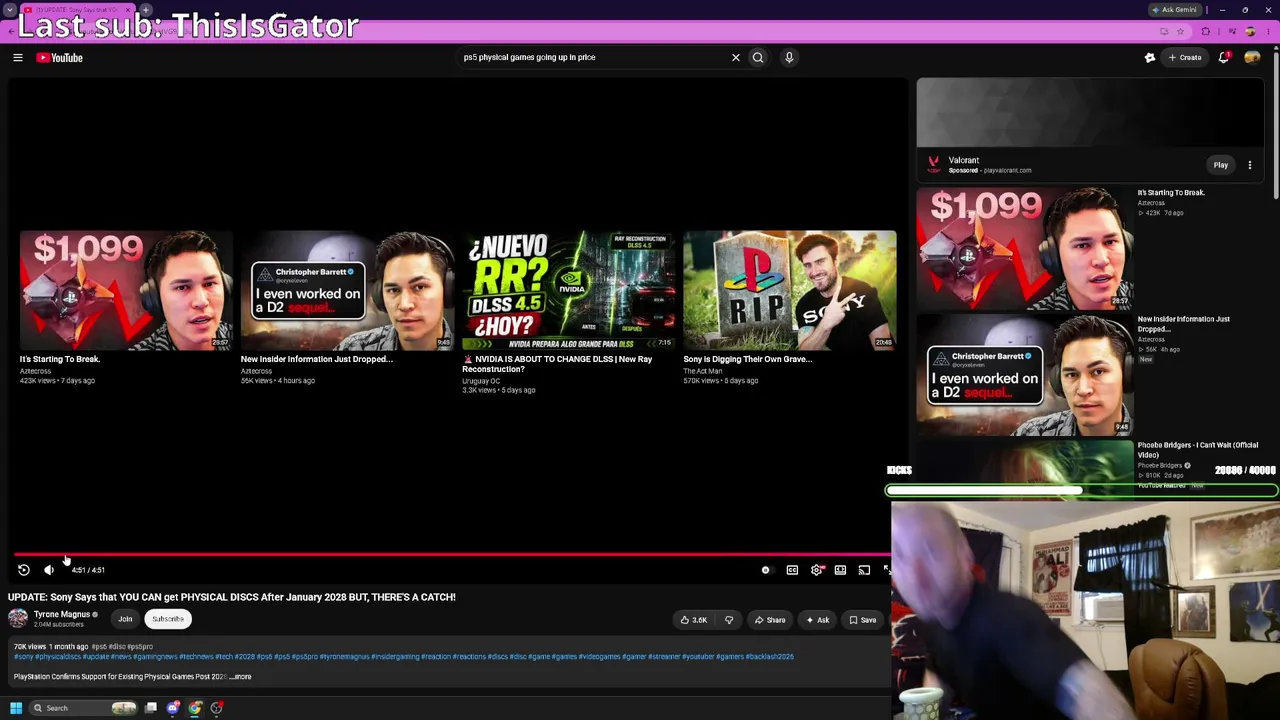
Task: Subscribe to Tyrone Magnus
Action: click(168, 619)
